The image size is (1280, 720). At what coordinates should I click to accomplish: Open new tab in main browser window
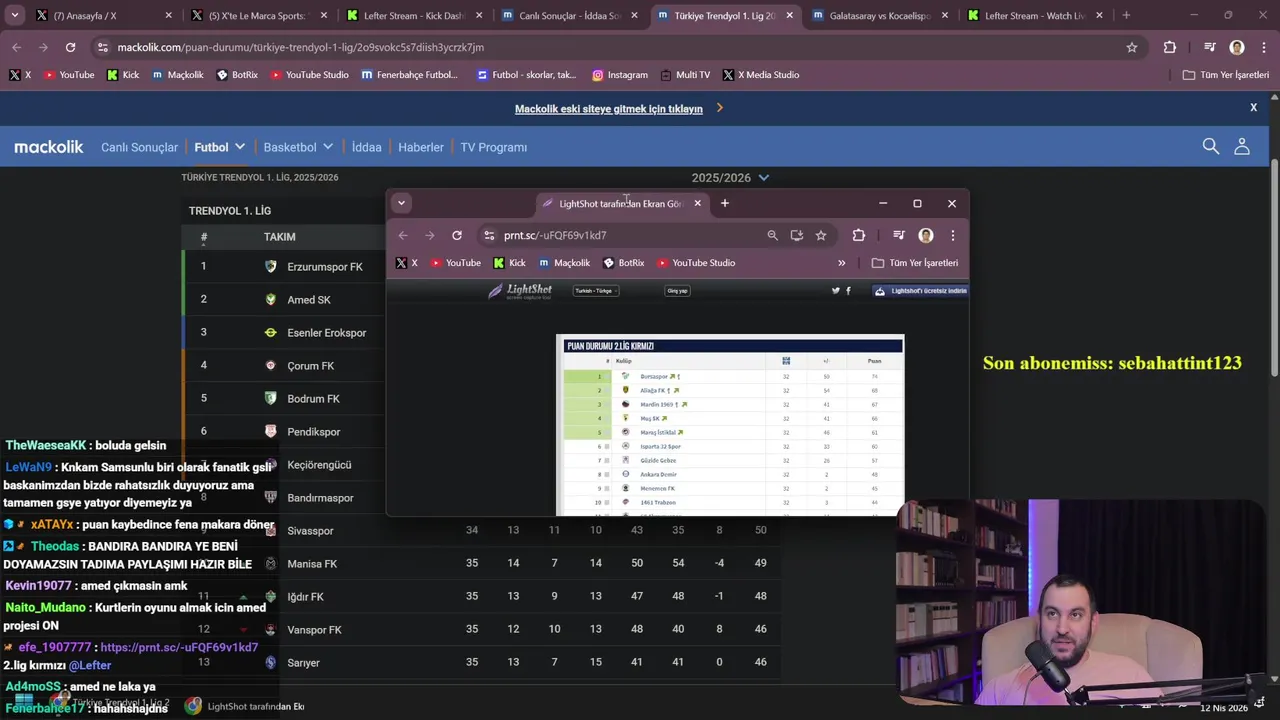(x=1126, y=15)
